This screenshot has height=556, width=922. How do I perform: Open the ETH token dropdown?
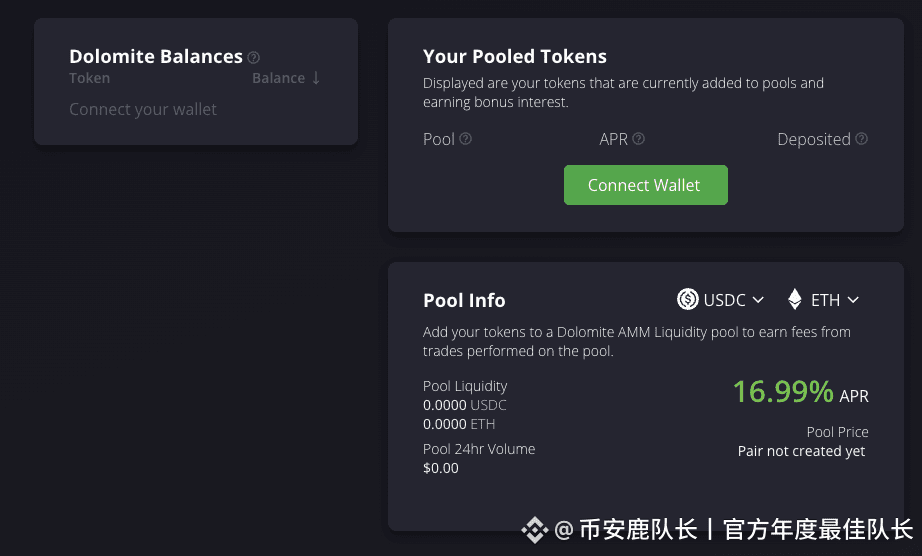click(x=823, y=300)
